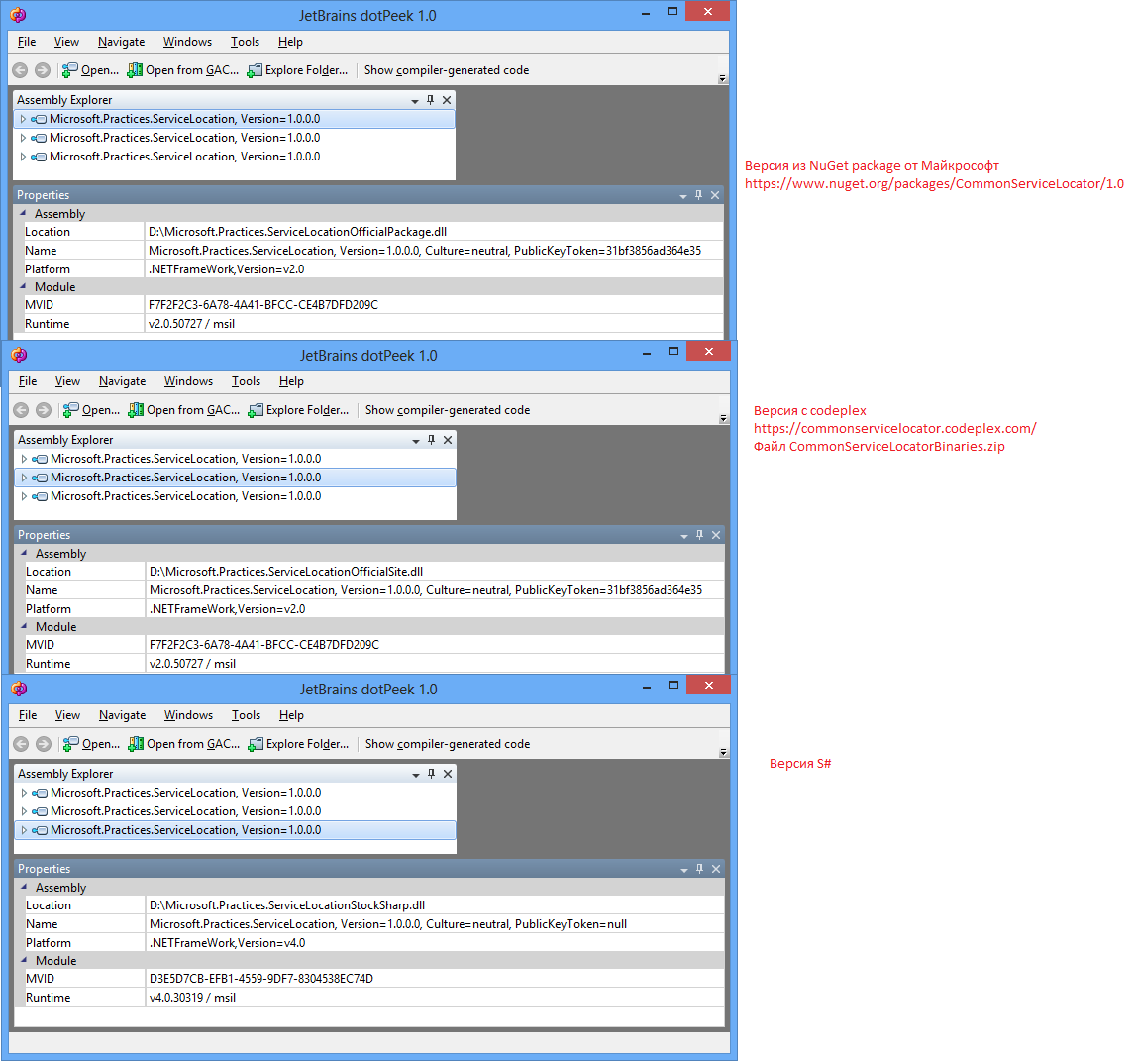Click Open from GAC in bottom window
This screenshot has height=1064, width=1136.
(184, 744)
